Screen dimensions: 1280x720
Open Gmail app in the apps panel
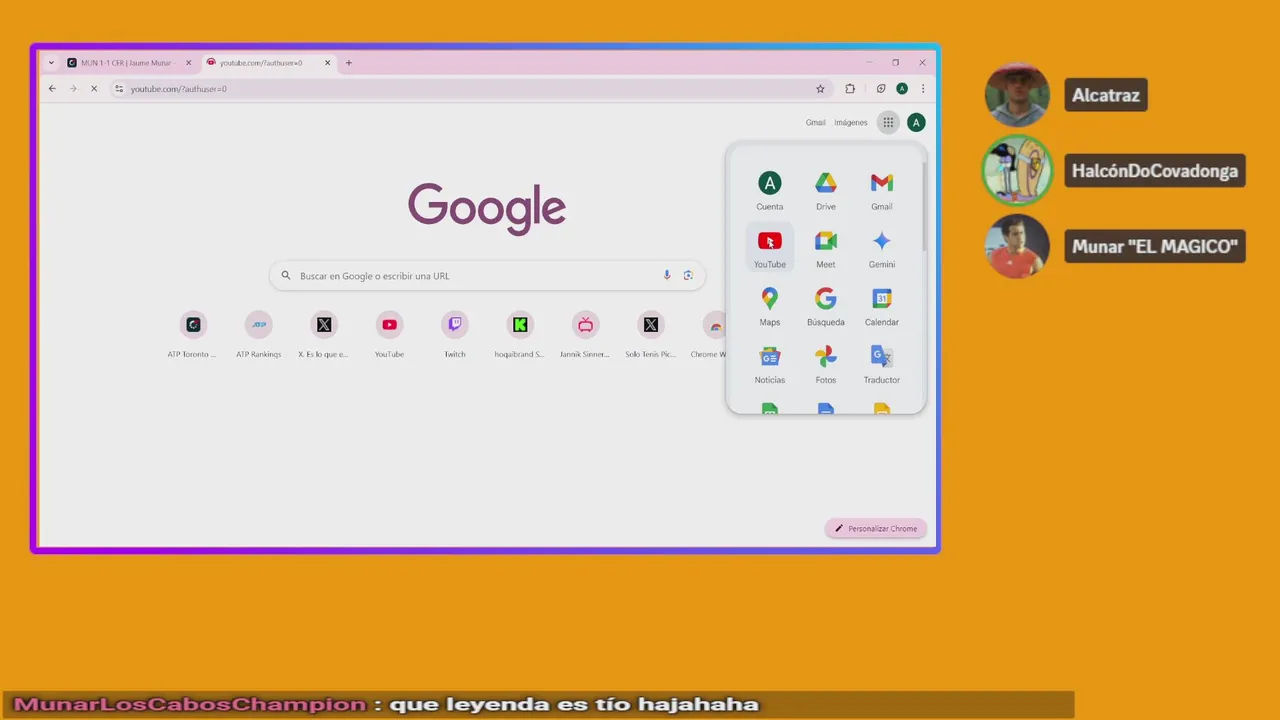tap(881, 190)
